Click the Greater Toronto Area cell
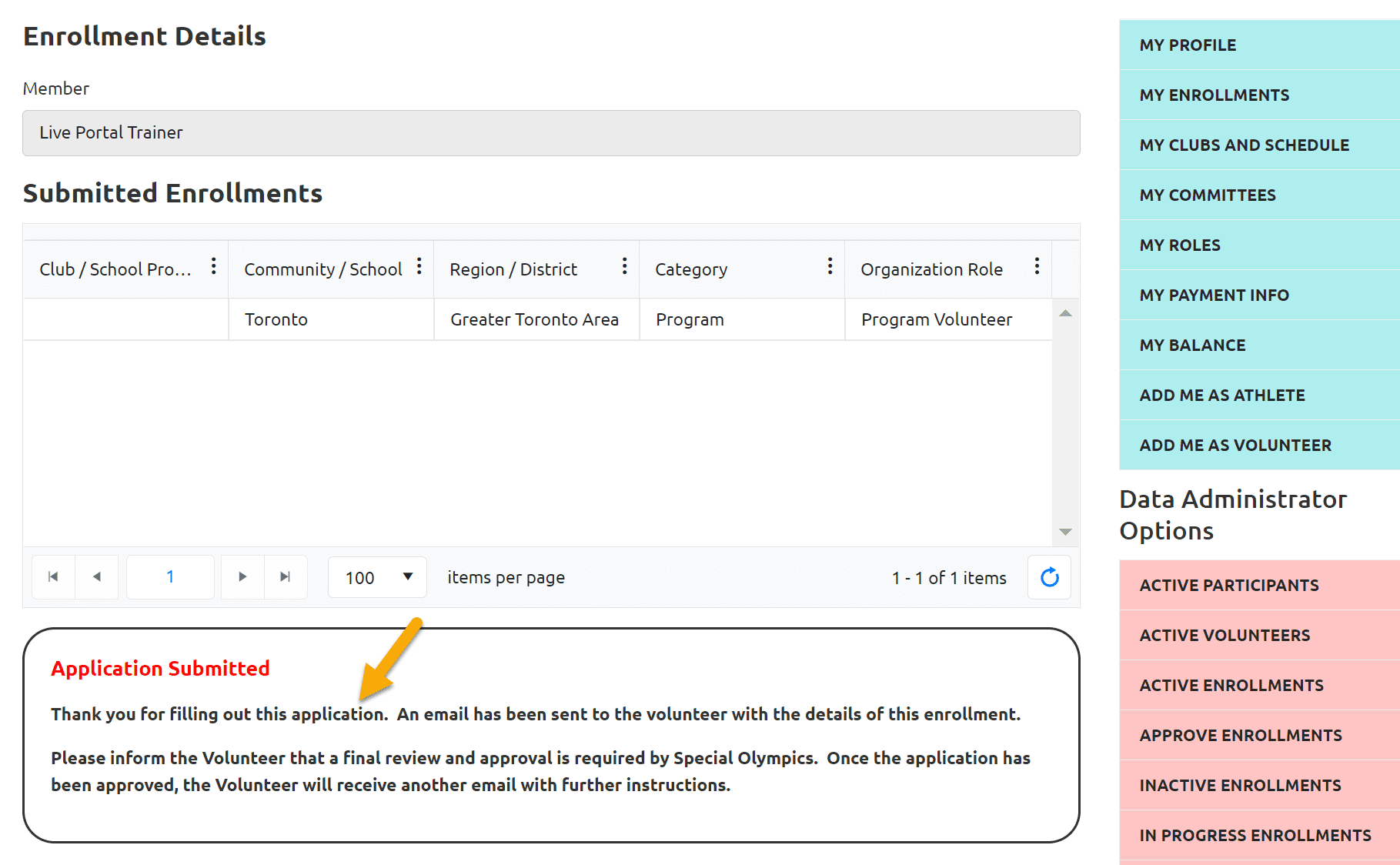The image size is (1400, 865). point(536,319)
